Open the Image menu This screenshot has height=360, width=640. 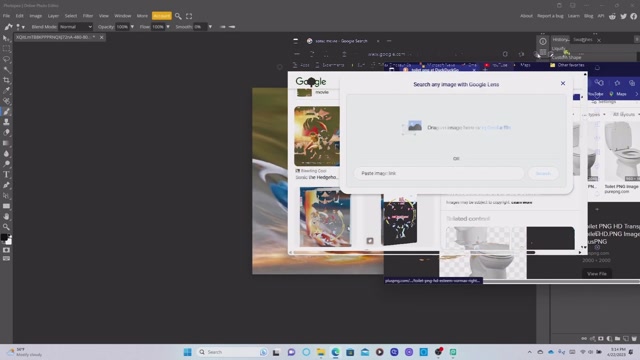[36, 16]
